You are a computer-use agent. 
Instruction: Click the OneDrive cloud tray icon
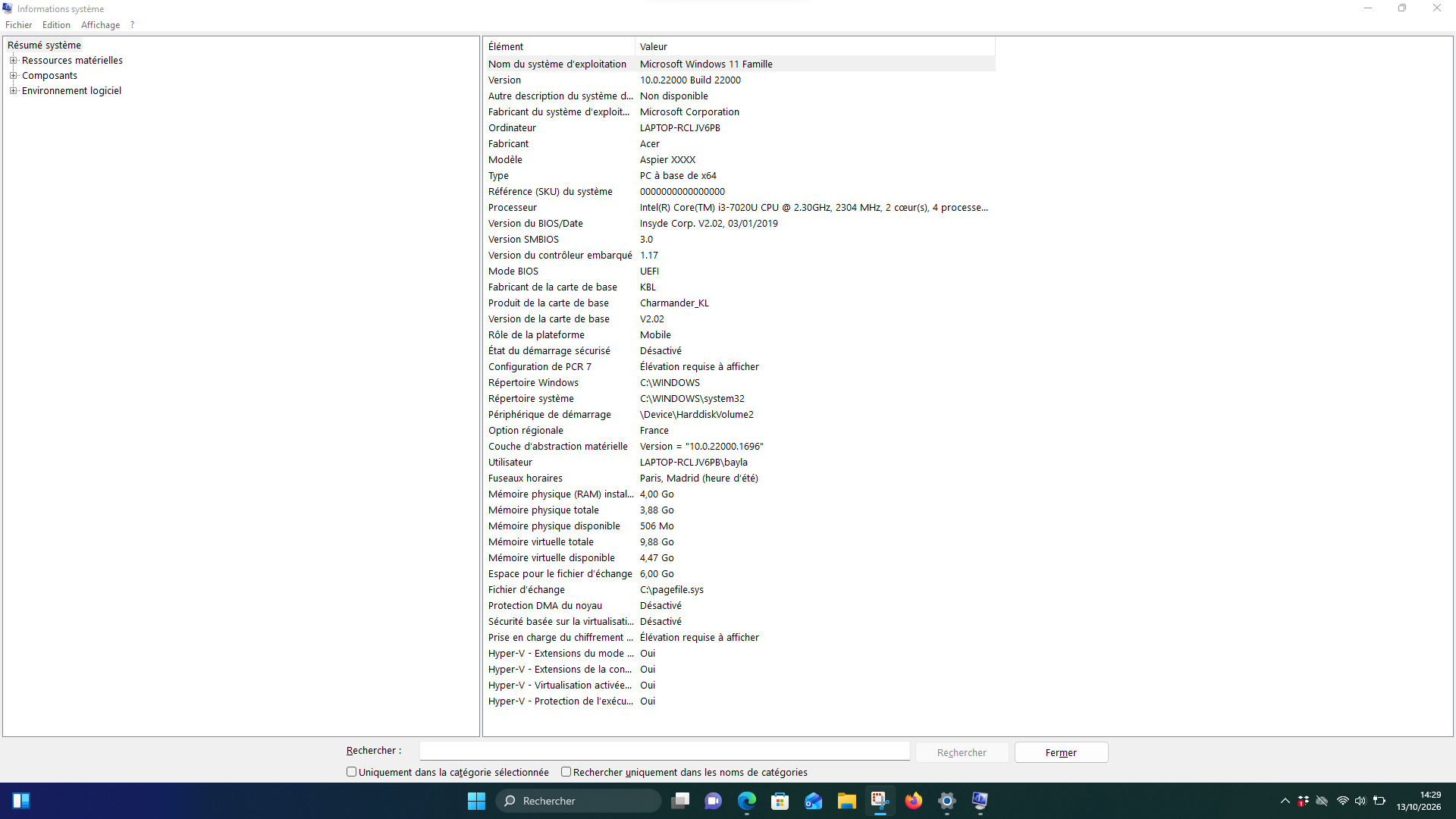(x=1322, y=801)
